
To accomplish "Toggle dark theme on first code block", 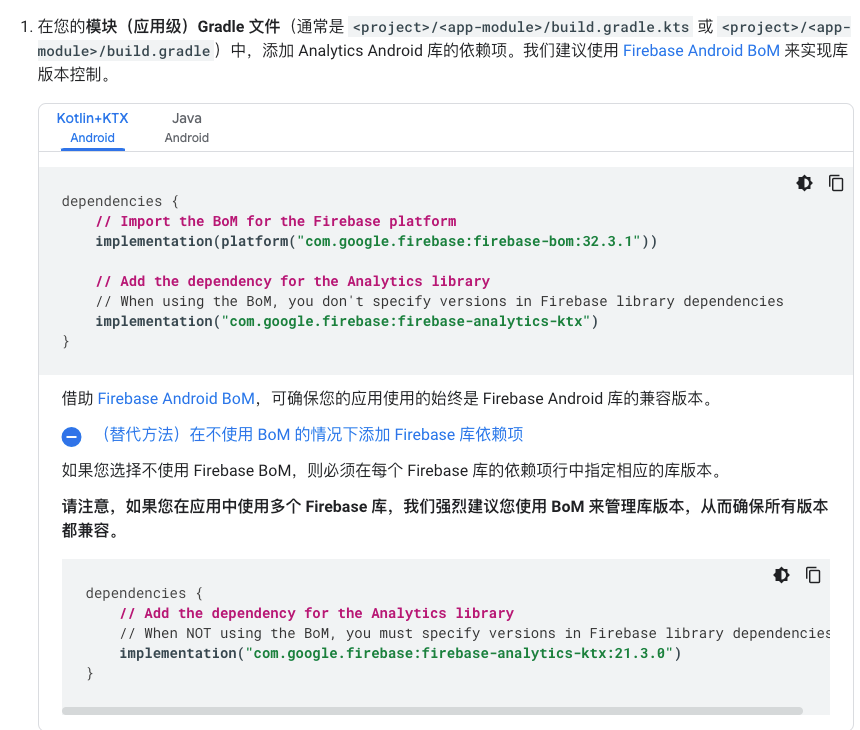I will tap(804, 183).
